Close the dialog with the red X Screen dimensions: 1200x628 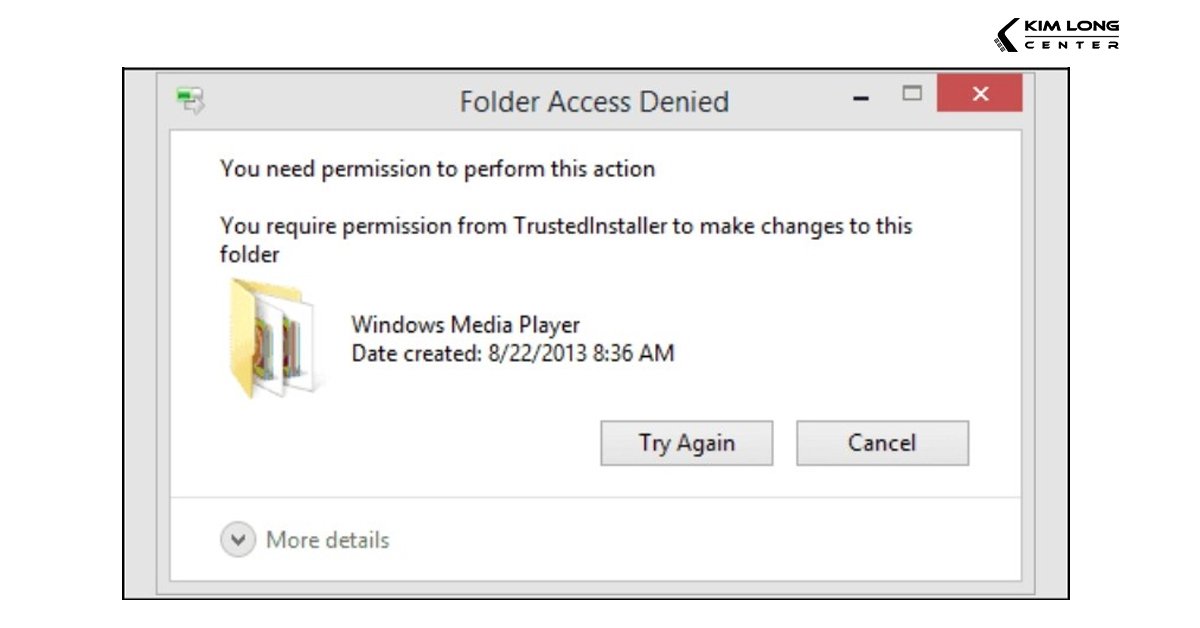click(x=979, y=94)
